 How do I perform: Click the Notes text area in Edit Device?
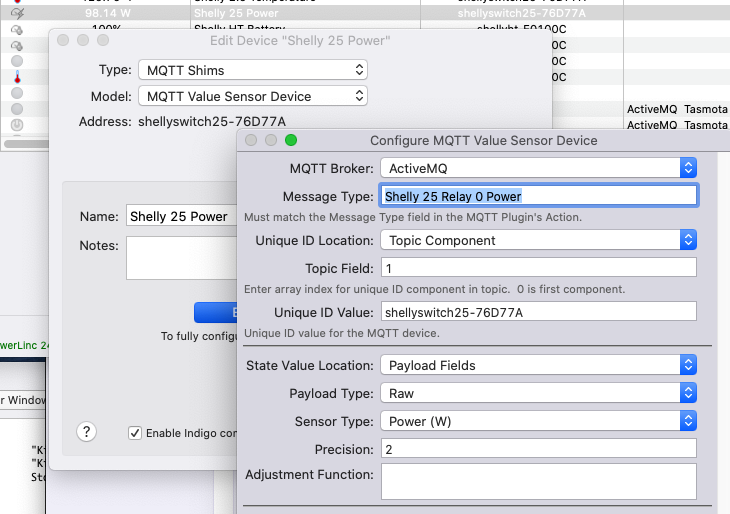[182, 258]
